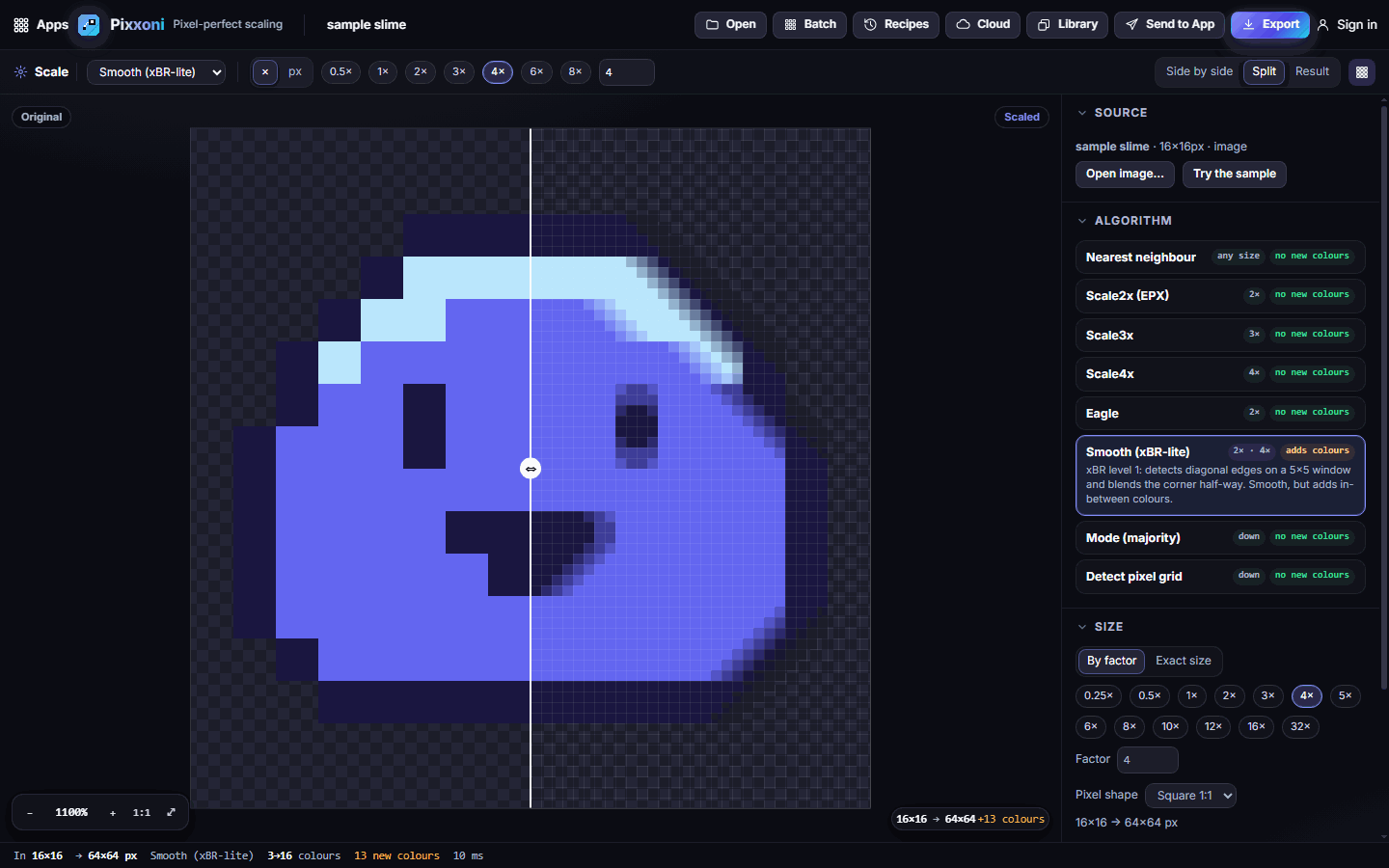The height and width of the screenshot is (868, 1389).
Task: Toggle the checkerboard grid icon
Action: 1362,71
